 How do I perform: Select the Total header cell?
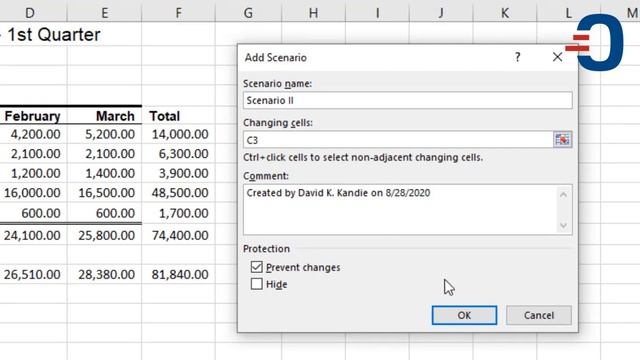point(178,116)
